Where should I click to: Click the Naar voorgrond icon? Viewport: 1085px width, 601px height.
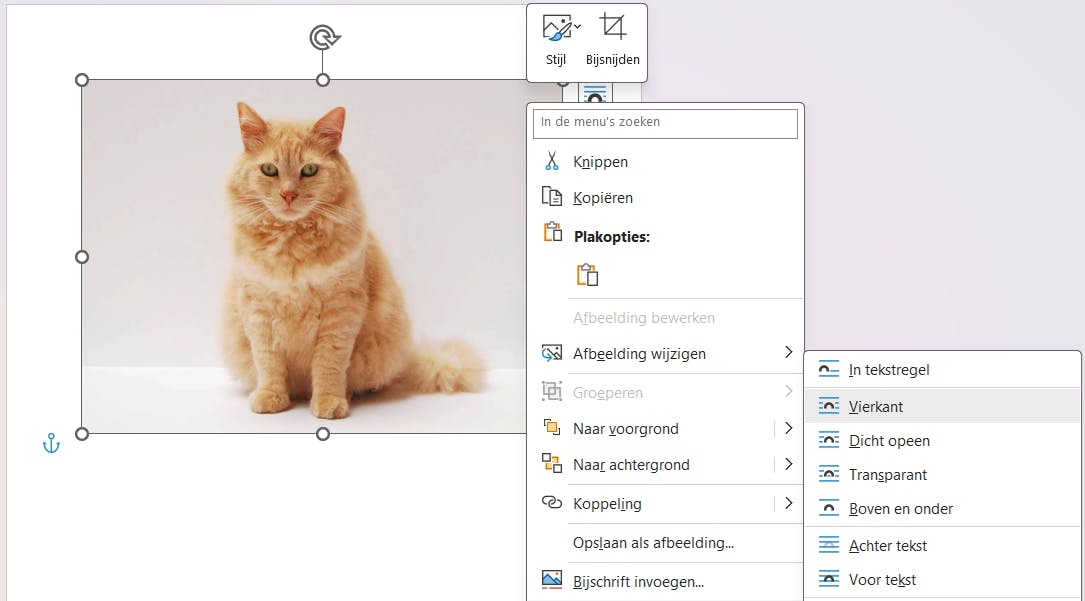click(551, 428)
